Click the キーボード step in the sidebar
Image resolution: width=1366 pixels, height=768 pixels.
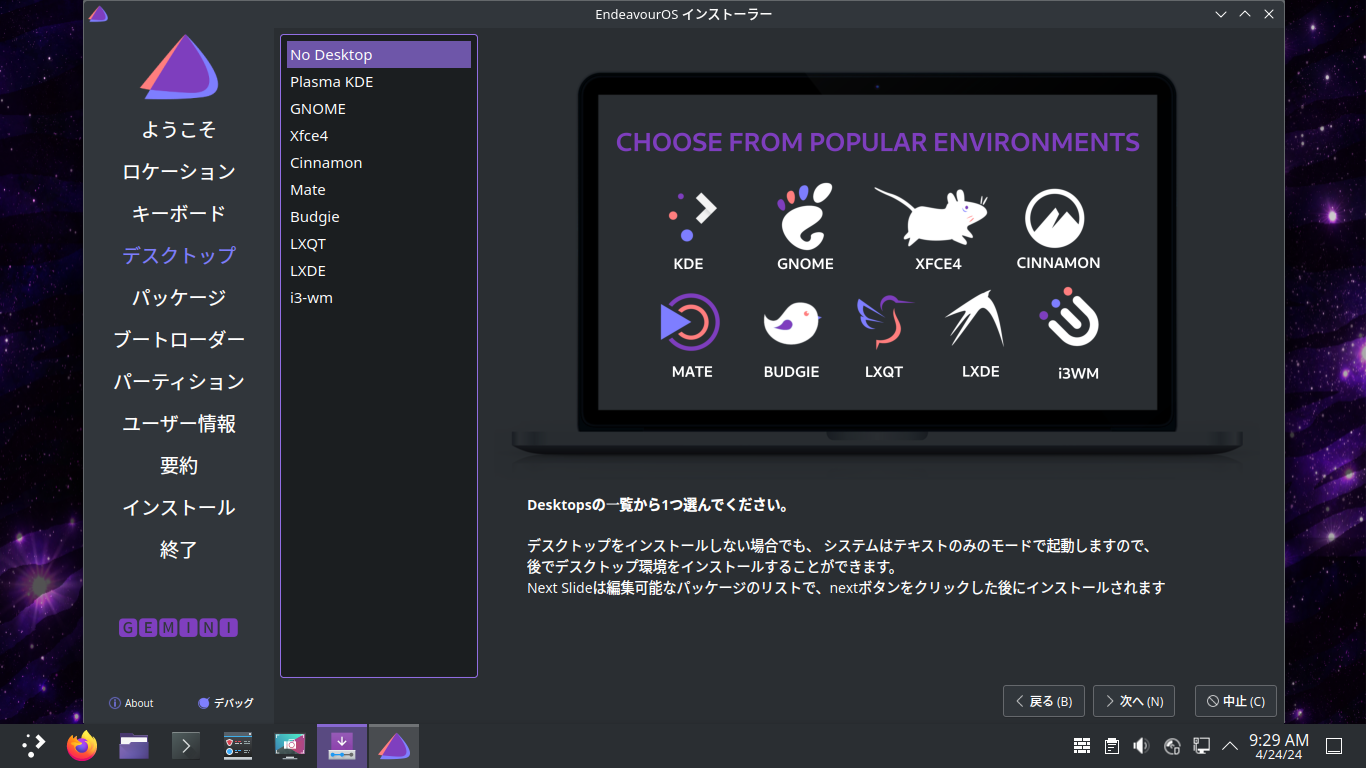179,214
